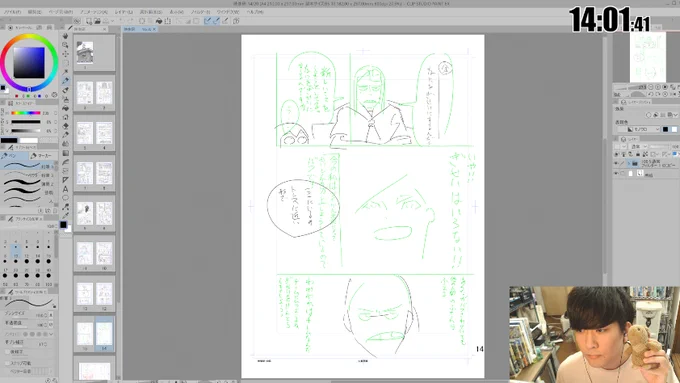Open the ファイル menu
The width and height of the screenshot is (680, 383).
pyautogui.click(x=12, y=12)
